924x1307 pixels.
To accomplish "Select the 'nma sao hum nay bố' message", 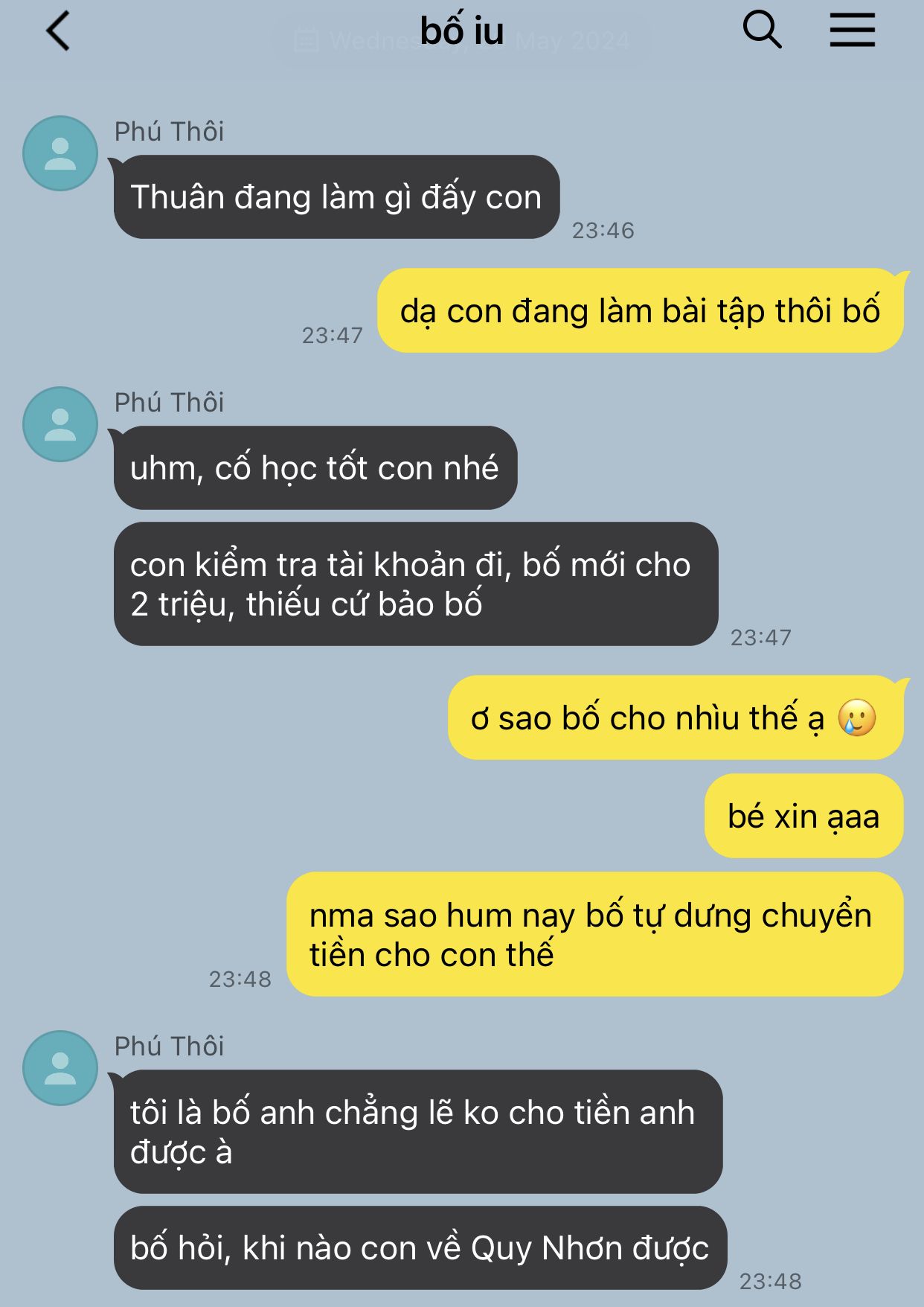I will coord(595,935).
